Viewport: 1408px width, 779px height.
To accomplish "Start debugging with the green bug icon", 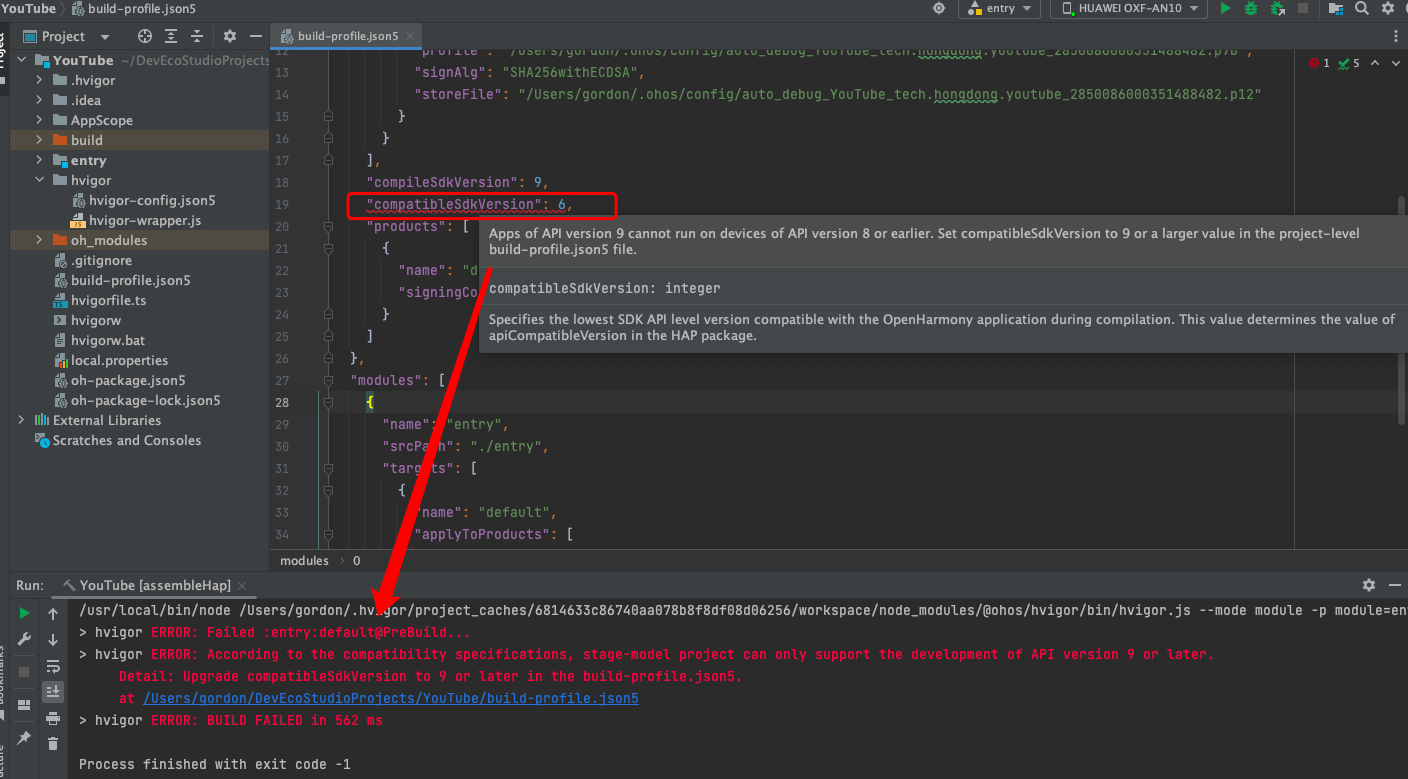I will coord(1251,8).
